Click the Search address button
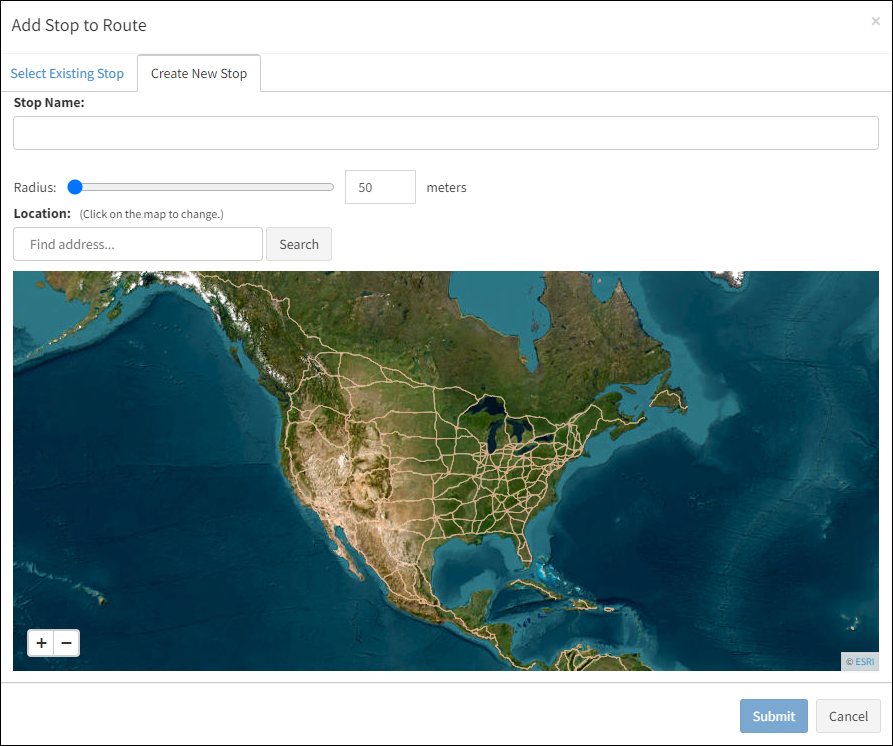 click(299, 244)
